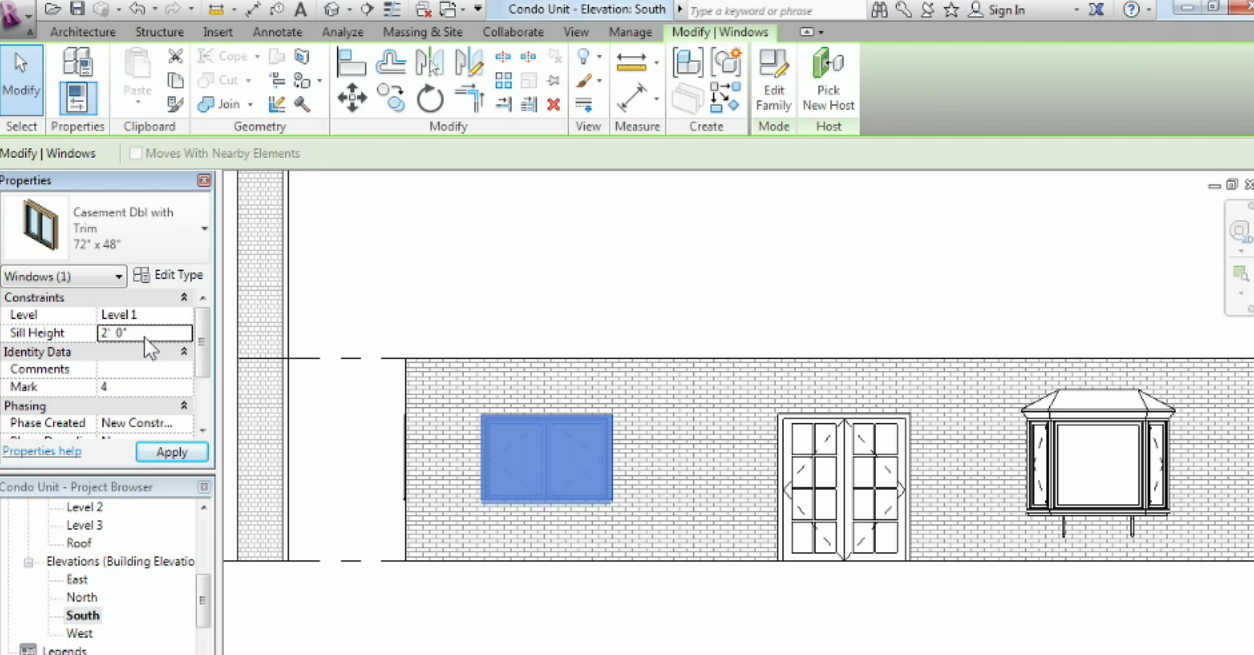Image resolution: width=1254 pixels, height=655 pixels.
Task: Click Pick New Host button
Action: pos(828,81)
